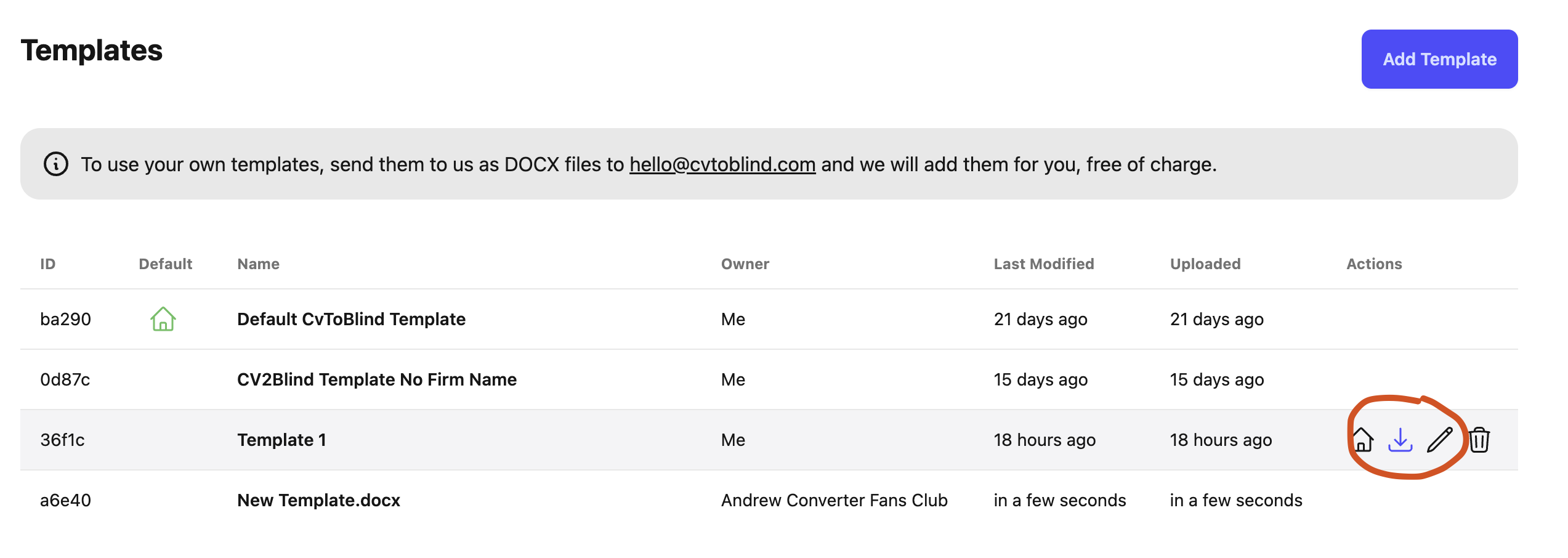Click the ID column header

pyautogui.click(x=48, y=264)
